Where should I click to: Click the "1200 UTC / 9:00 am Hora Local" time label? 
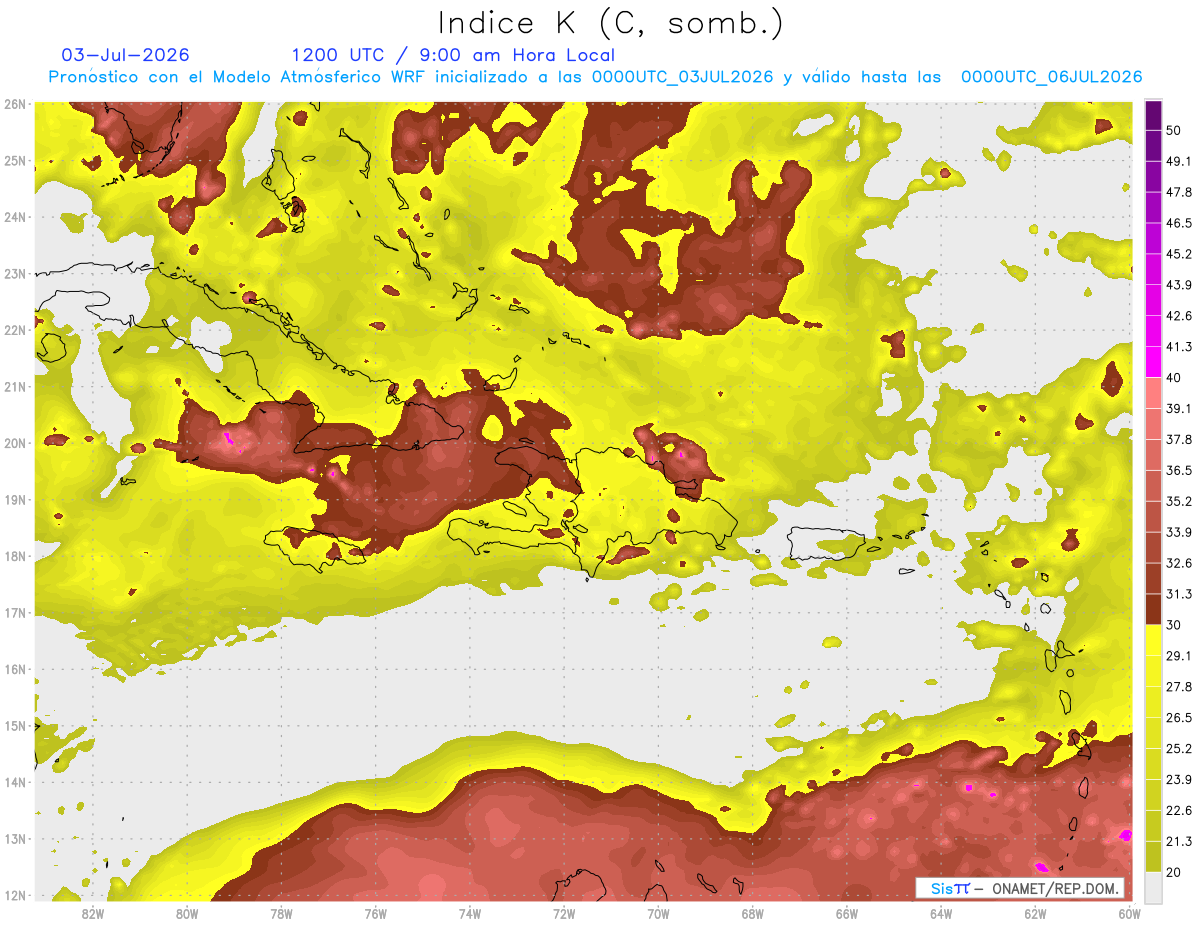coord(453,55)
